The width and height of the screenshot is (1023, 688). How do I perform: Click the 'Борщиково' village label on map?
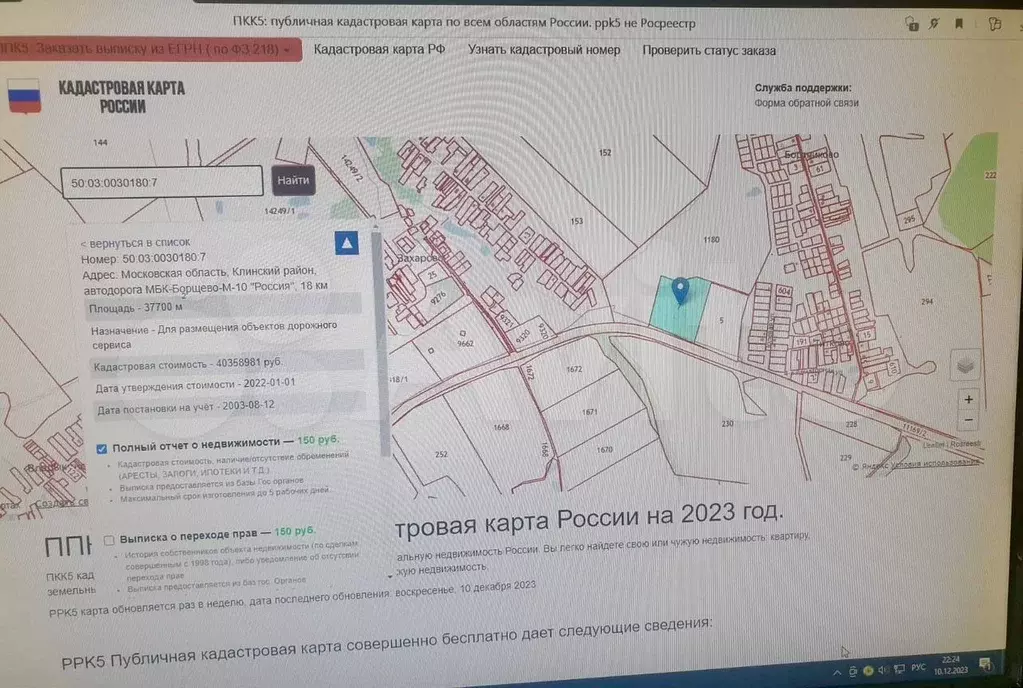coord(811,155)
